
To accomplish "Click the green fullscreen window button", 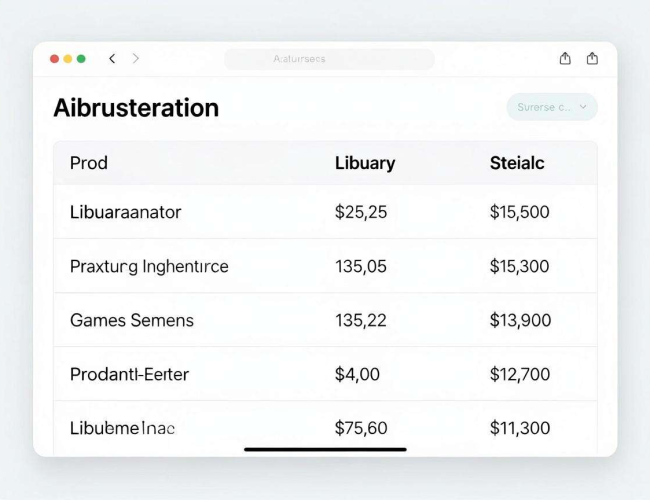I will click(81, 59).
